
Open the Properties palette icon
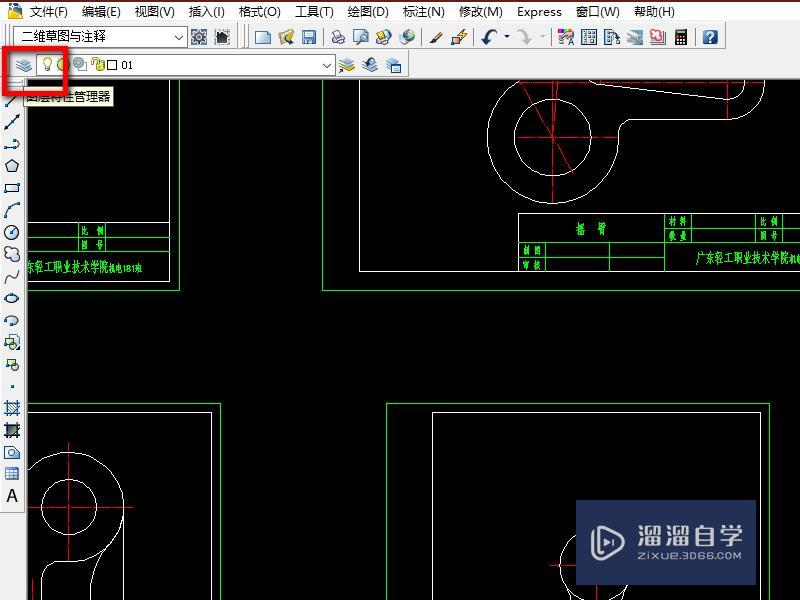click(565, 37)
